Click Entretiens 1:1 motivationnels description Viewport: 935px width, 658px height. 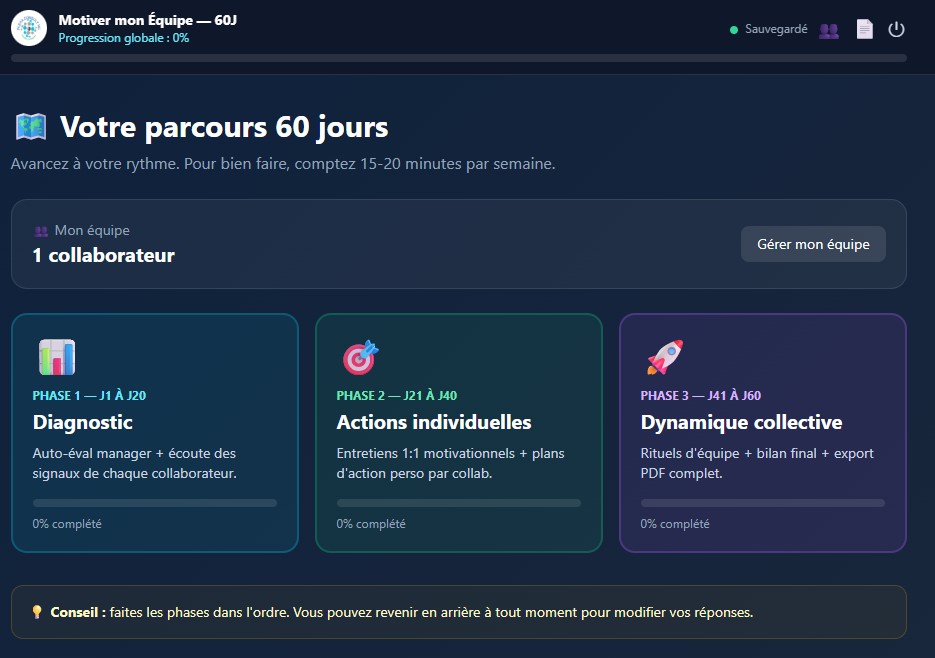(450, 463)
